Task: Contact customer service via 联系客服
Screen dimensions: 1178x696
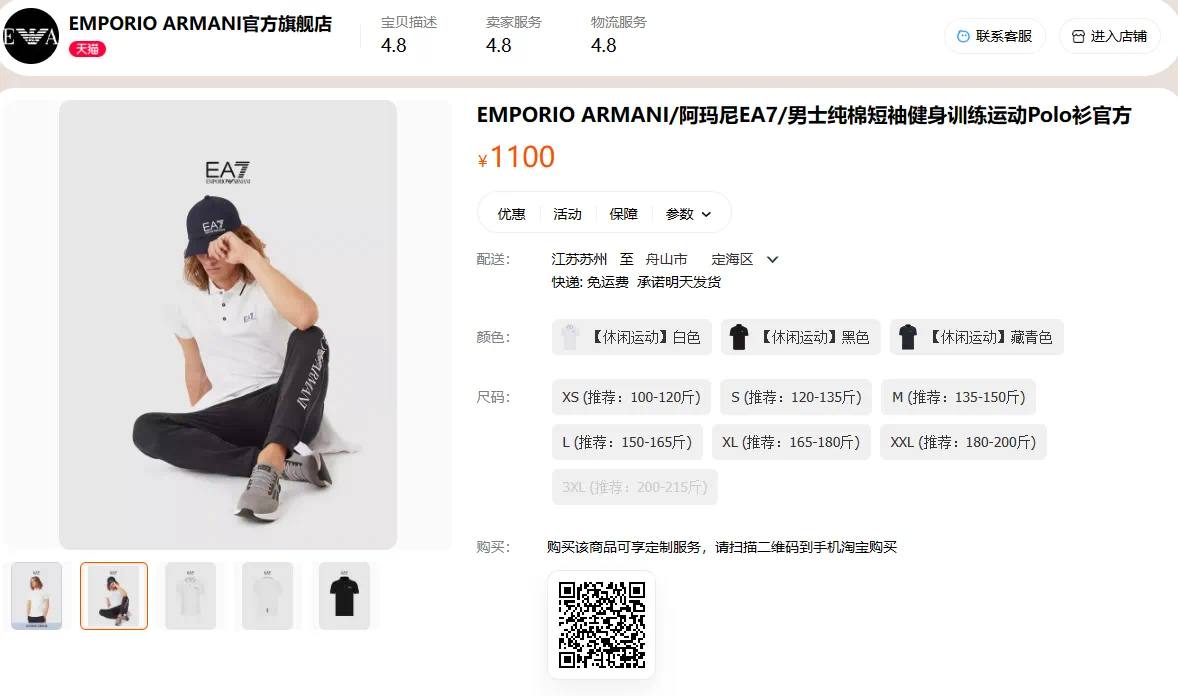Action: 995,36
